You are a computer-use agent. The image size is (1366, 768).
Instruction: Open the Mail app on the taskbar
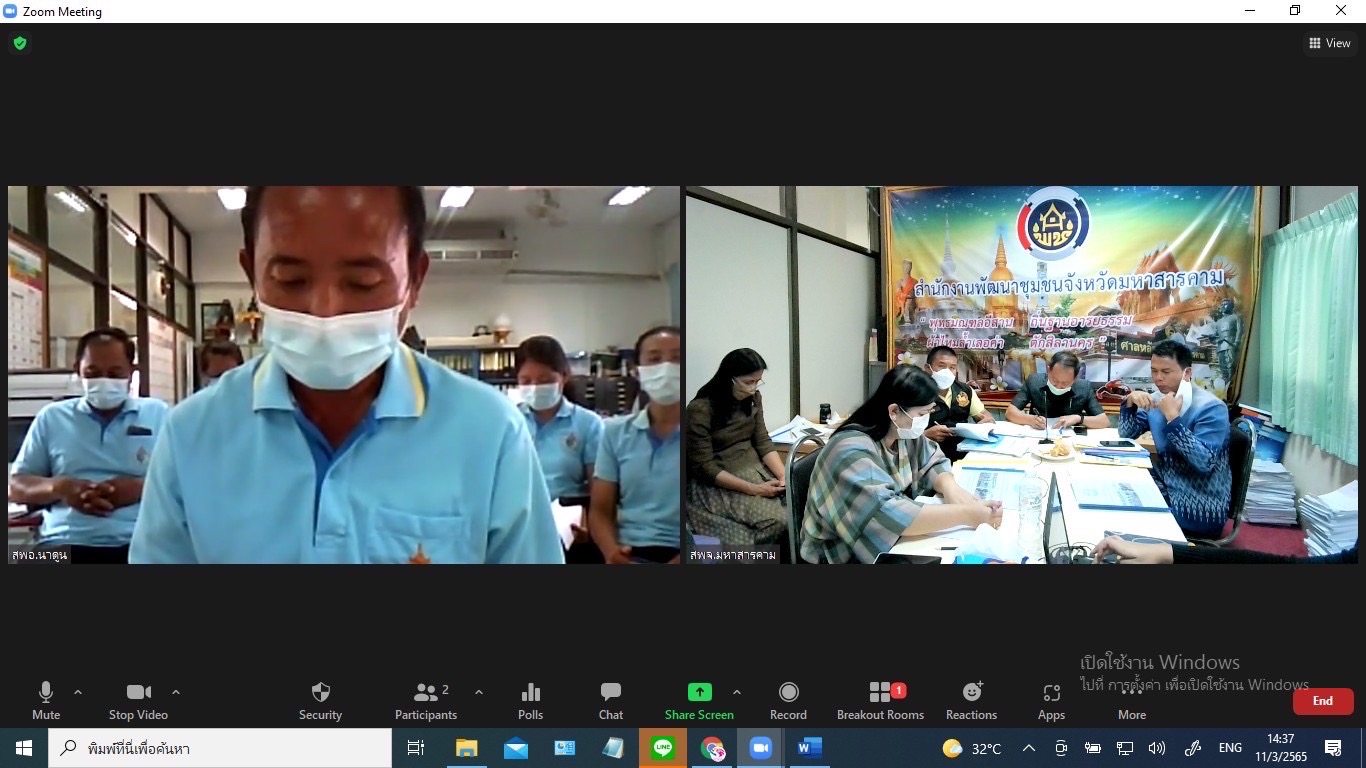click(516, 748)
